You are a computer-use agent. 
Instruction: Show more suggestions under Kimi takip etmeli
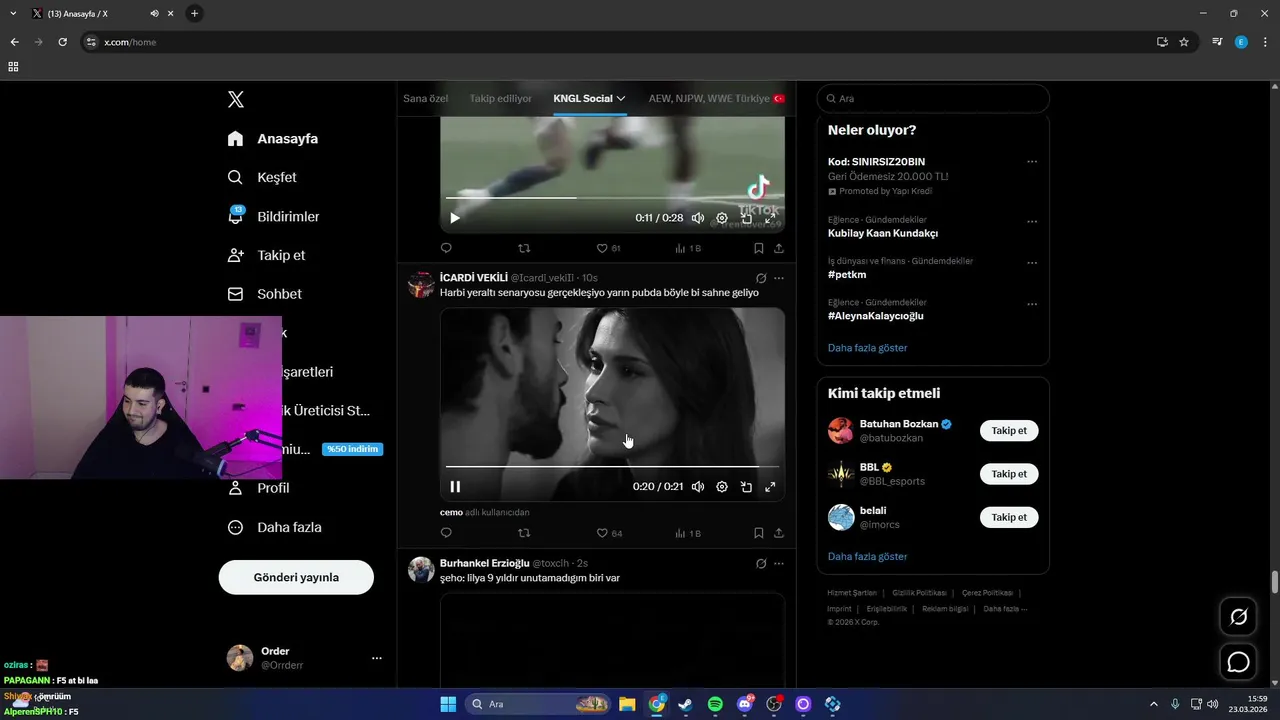pyautogui.click(x=868, y=556)
